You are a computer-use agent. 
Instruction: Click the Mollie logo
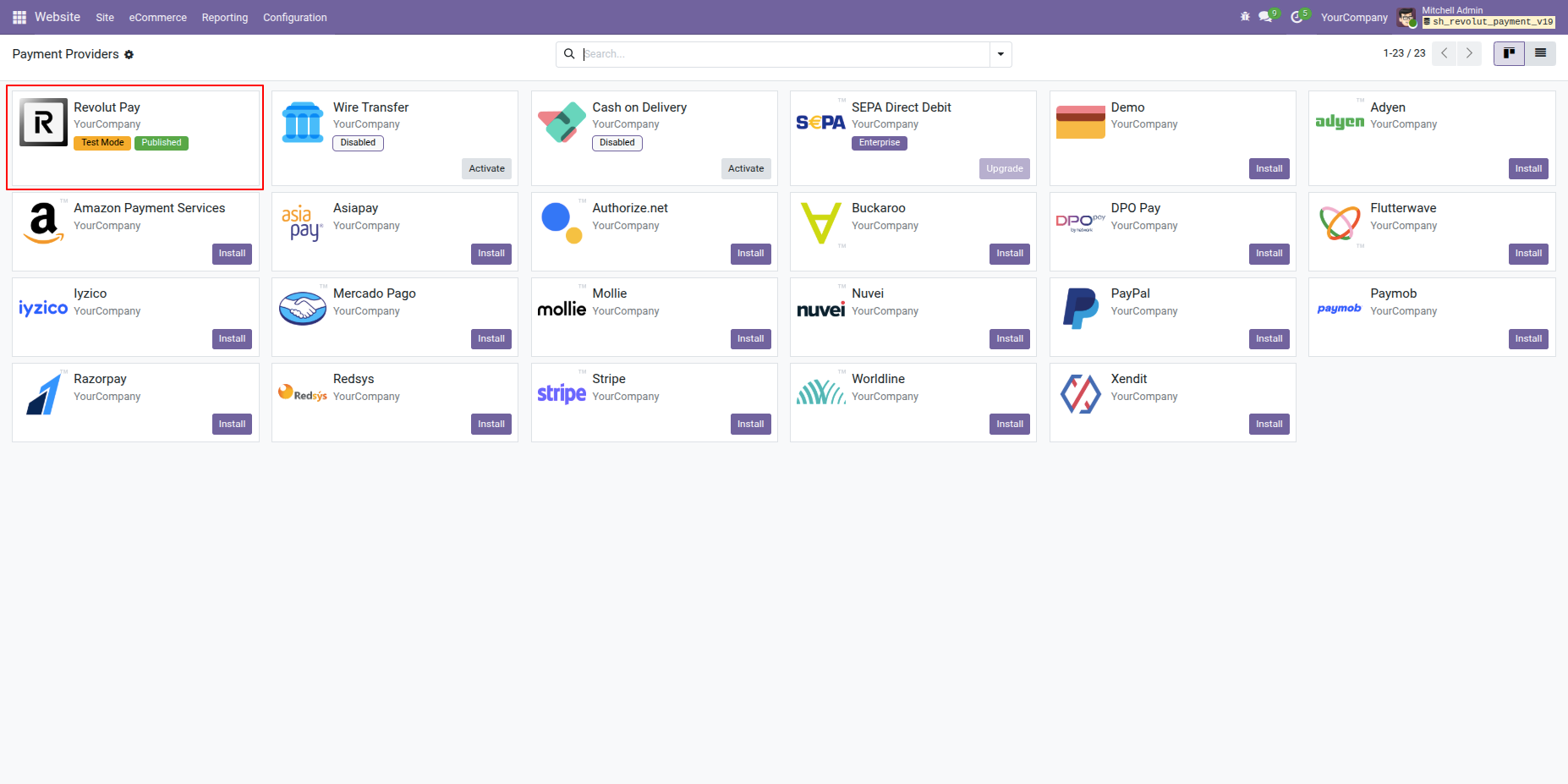point(562,309)
